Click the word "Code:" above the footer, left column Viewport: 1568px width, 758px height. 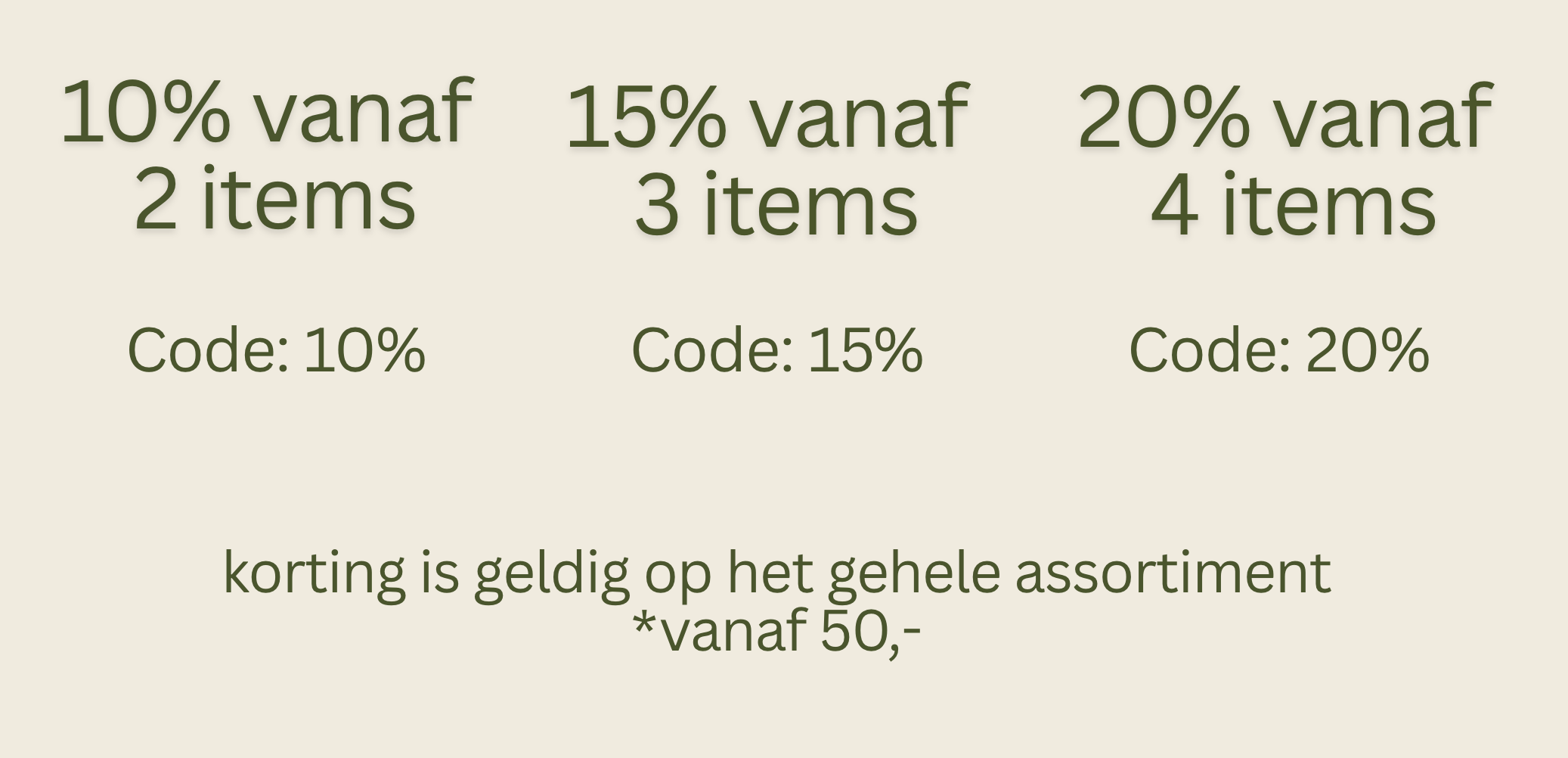point(208,350)
